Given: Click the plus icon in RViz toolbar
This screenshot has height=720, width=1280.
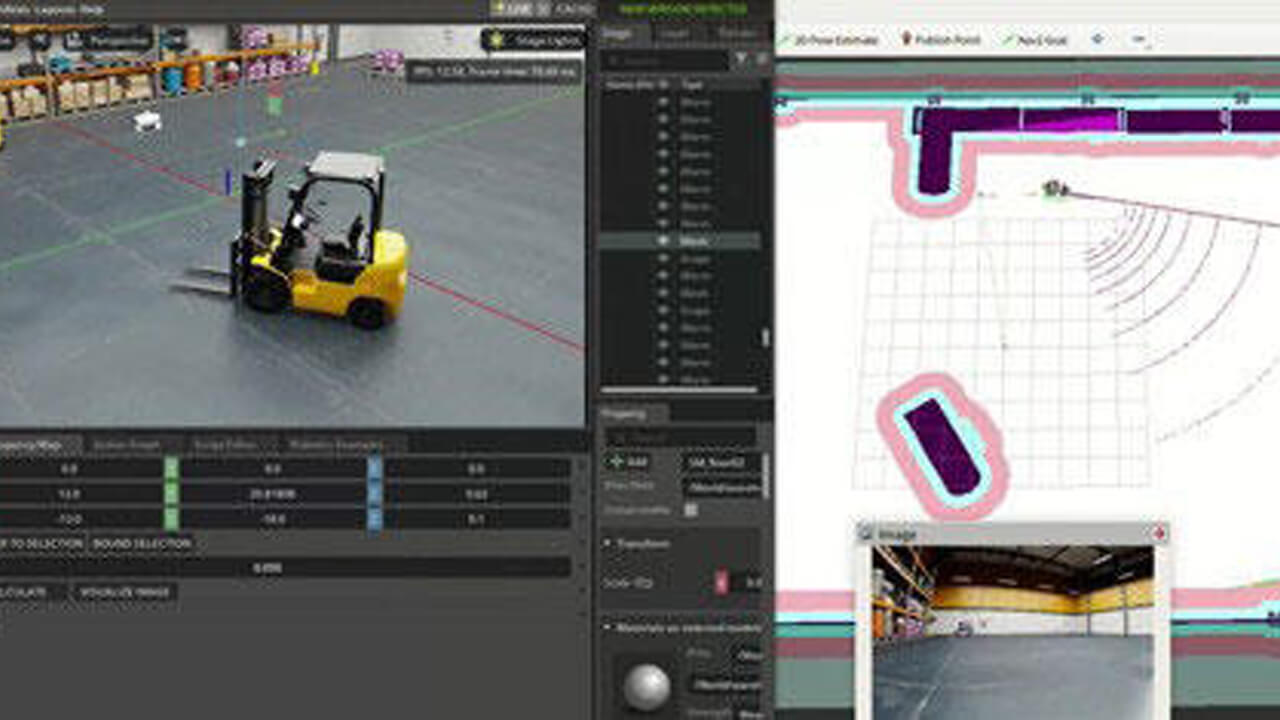Looking at the screenshot, I should coord(1098,39).
